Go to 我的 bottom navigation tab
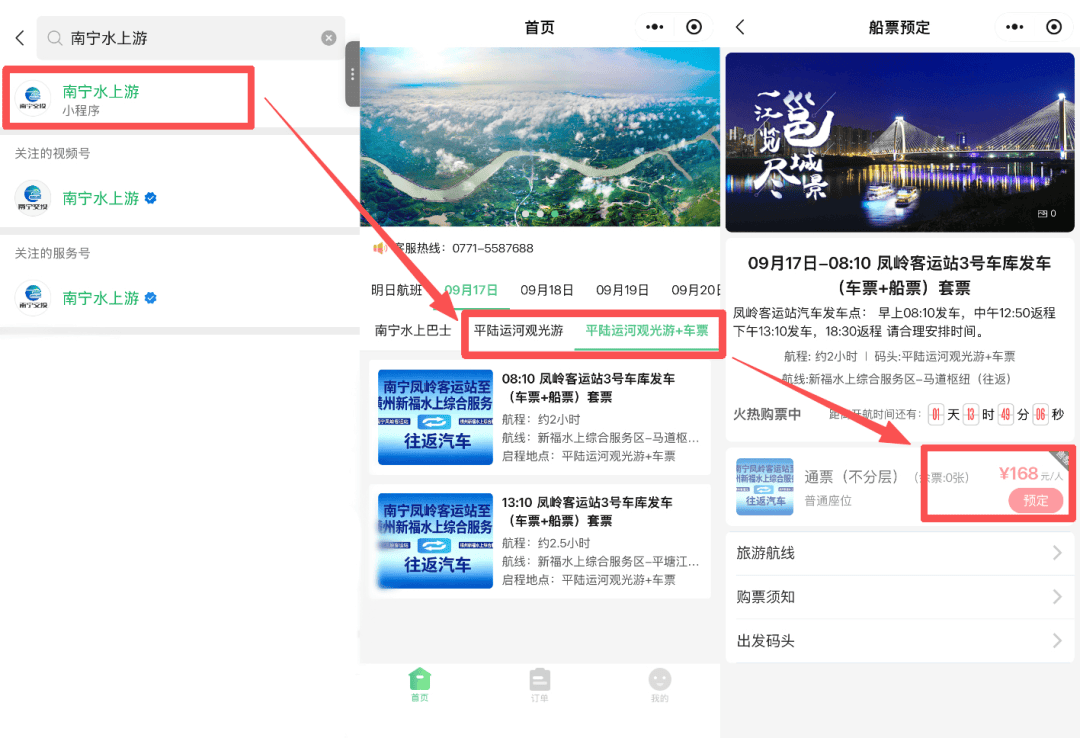Viewport: 1080px width, 738px height. click(x=659, y=684)
